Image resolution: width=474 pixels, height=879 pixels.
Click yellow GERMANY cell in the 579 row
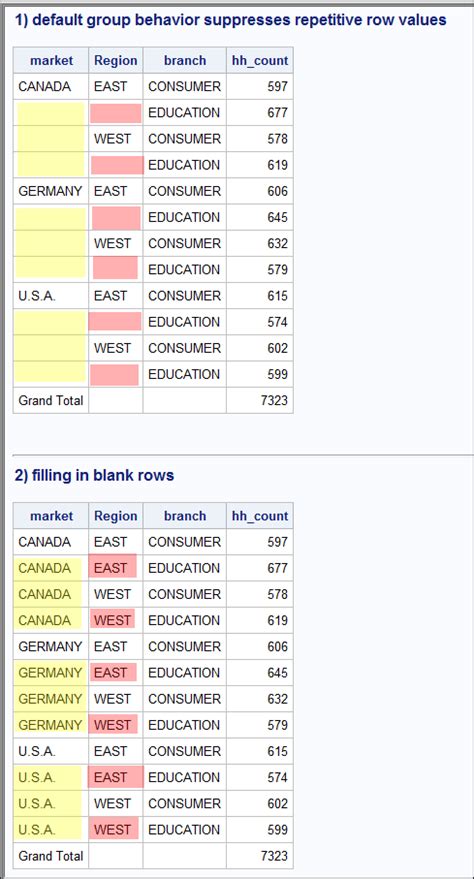[51, 725]
